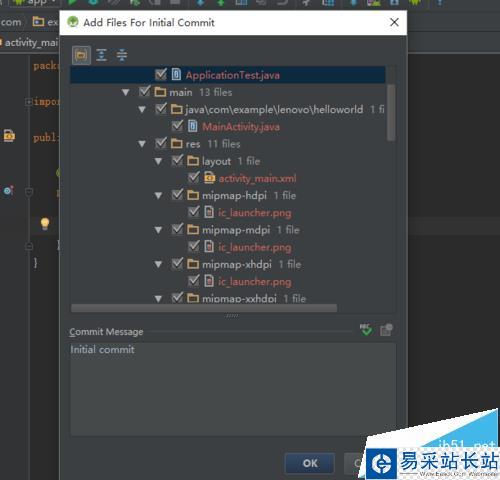The height and width of the screenshot is (480, 500).
Task: Click the mipmap-mdpi checkbox
Action: [x=177, y=229]
